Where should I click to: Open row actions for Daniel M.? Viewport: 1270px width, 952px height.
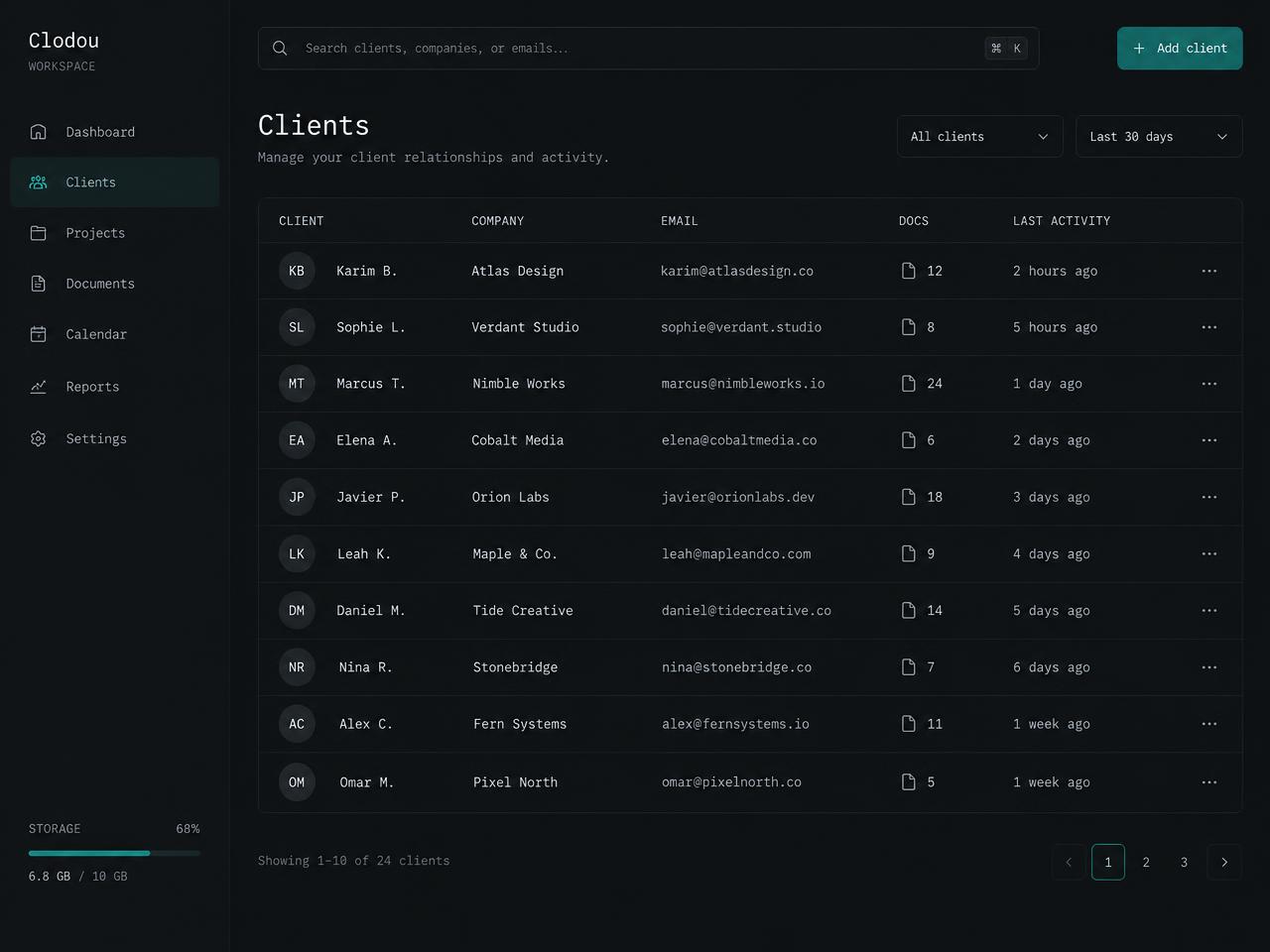1208,611
